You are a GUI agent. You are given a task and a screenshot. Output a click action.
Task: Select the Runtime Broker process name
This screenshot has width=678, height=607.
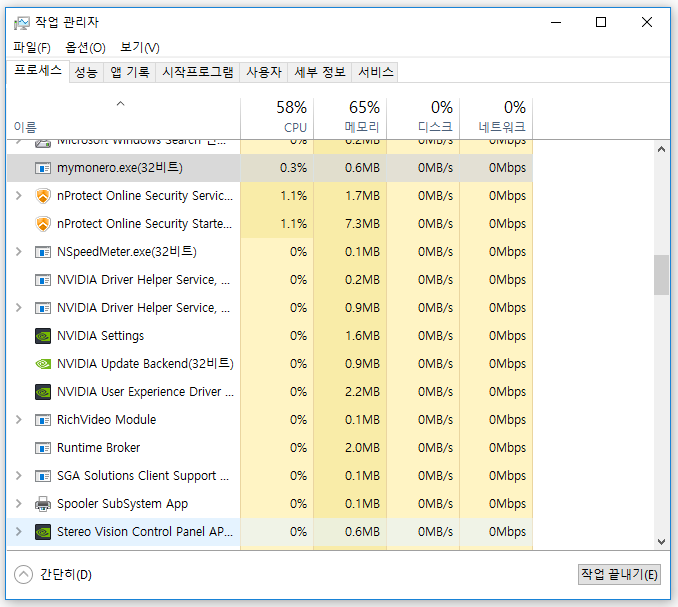(99, 448)
